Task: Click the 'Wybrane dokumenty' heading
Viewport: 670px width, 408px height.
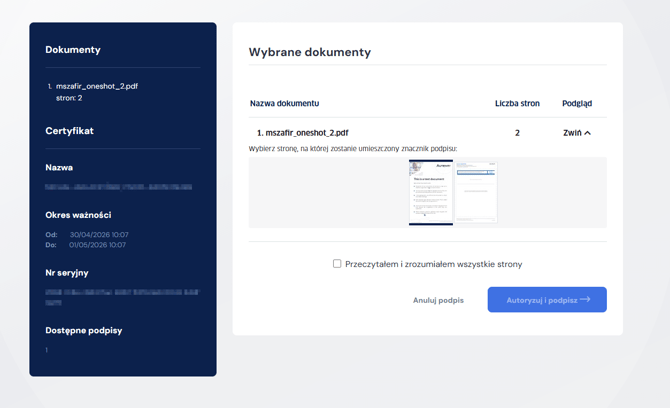Action: click(310, 52)
